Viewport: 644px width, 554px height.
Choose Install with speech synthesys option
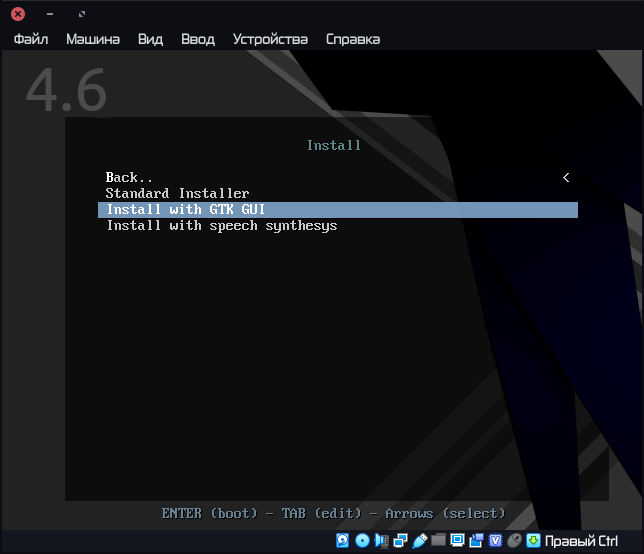pyautogui.click(x=221, y=226)
